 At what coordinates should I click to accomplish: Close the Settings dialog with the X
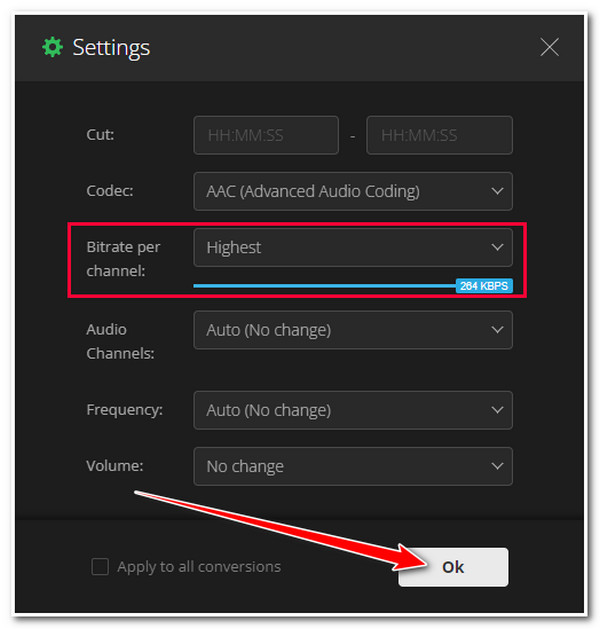549,47
